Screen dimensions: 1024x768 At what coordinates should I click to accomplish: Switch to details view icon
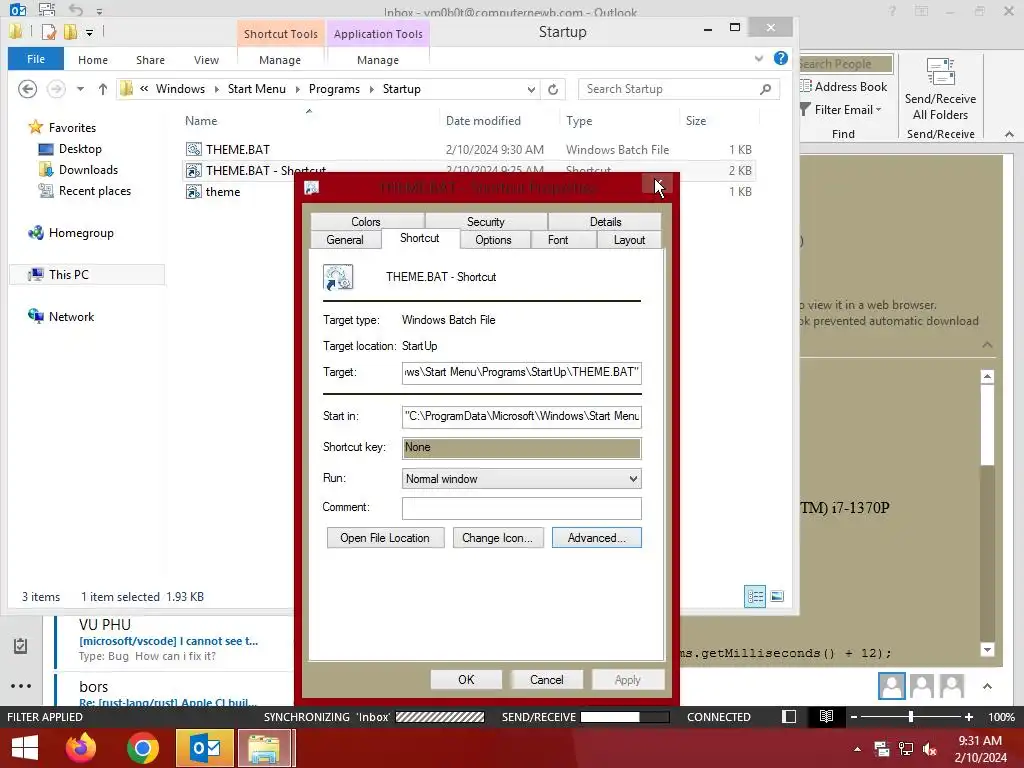click(755, 596)
